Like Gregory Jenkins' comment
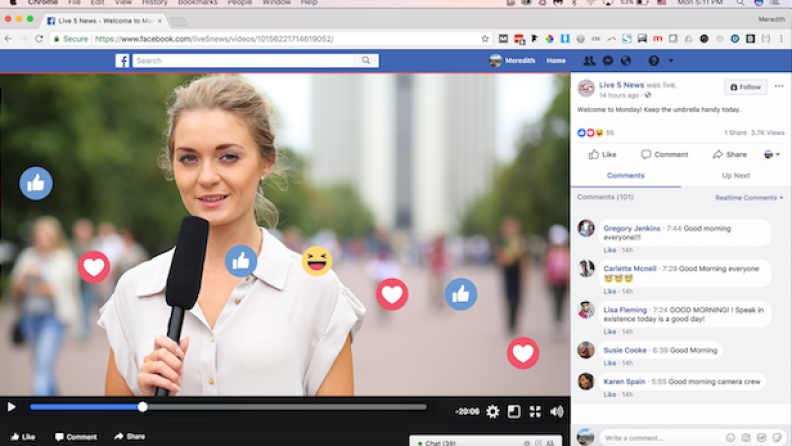This screenshot has height=446, width=792. 609,250
